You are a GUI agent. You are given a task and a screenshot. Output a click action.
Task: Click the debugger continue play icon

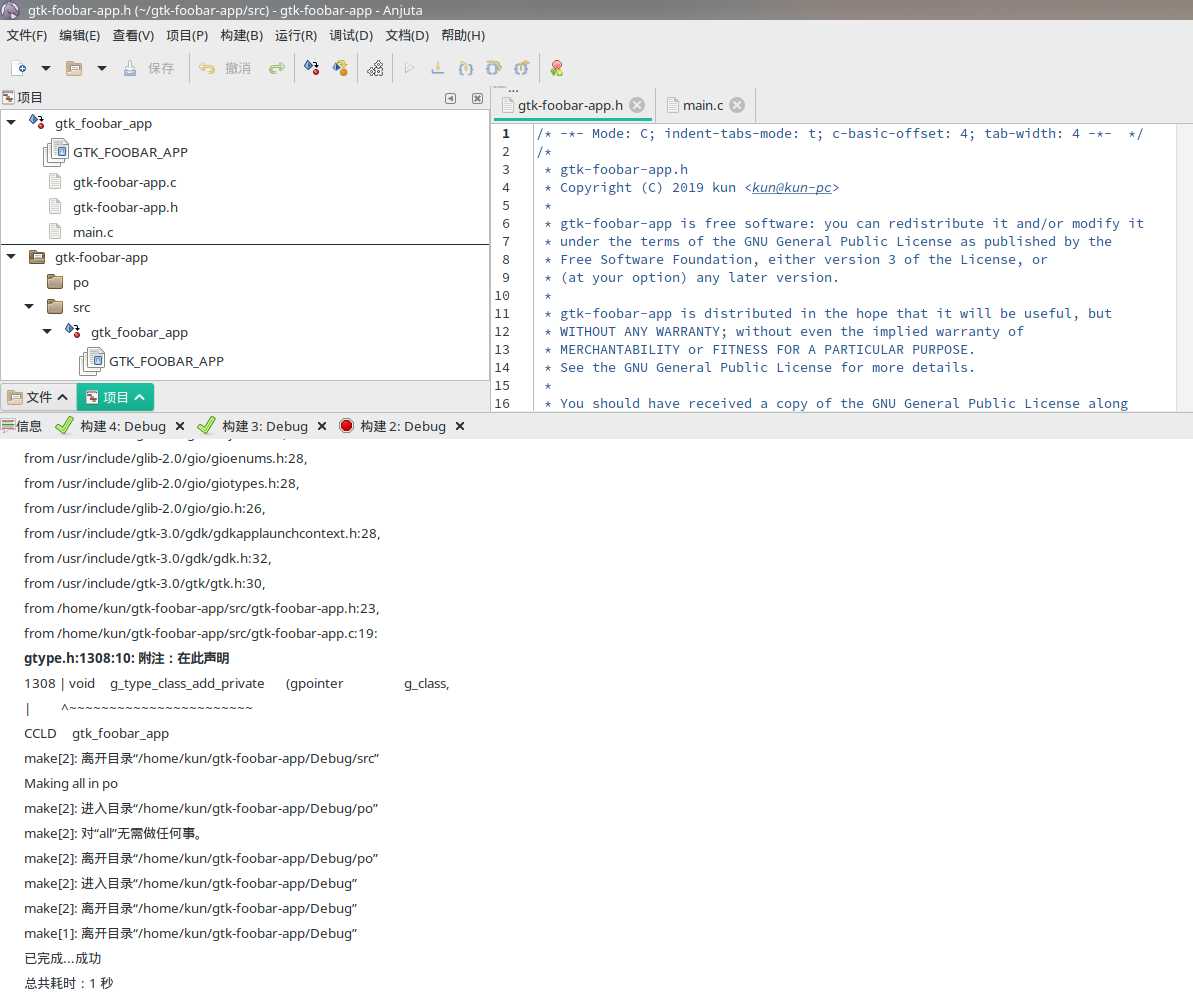[x=409, y=68]
